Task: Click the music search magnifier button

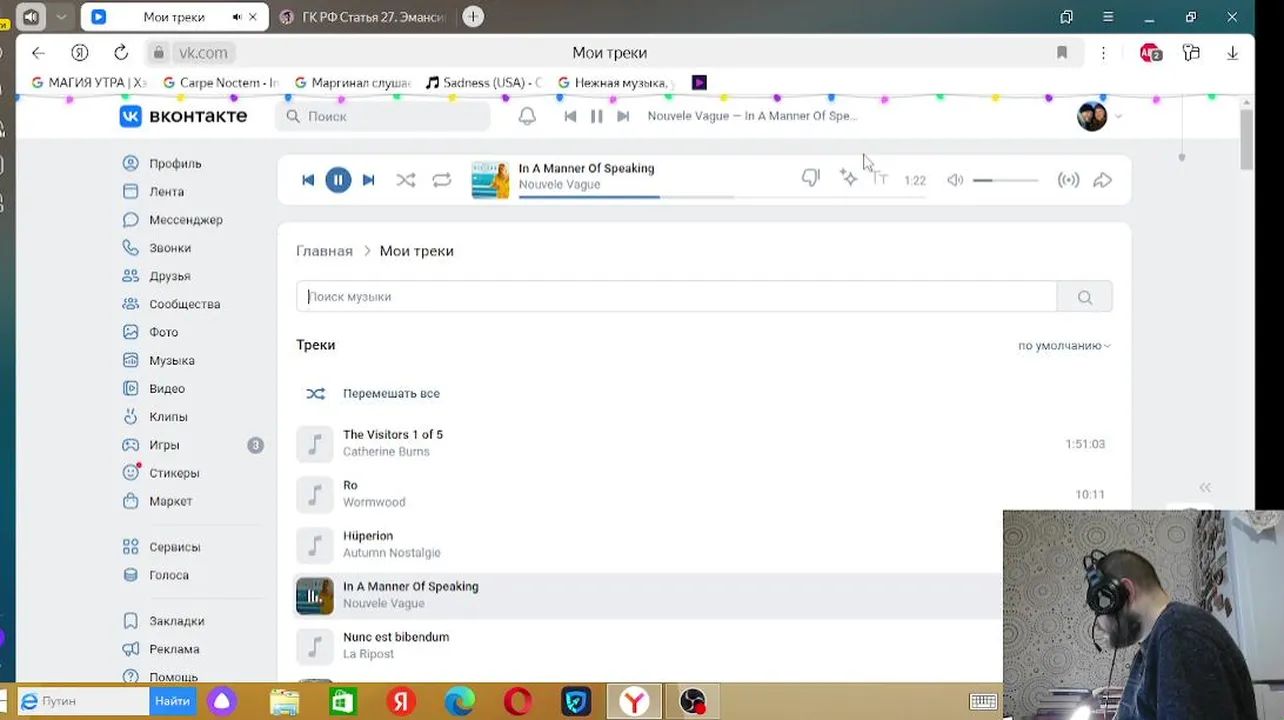Action: [x=1085, y=296]
